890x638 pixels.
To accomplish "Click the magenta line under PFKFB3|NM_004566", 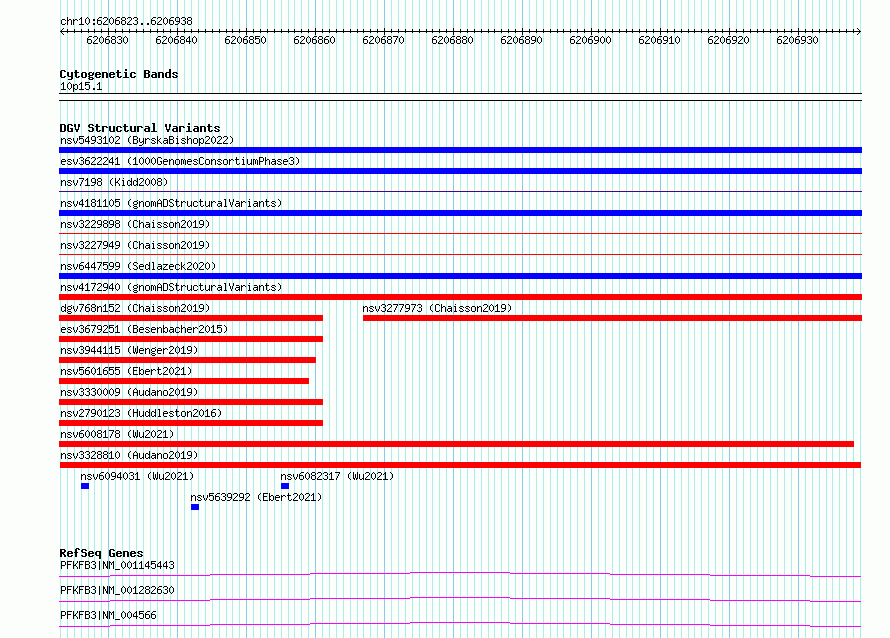I will 460,624.
